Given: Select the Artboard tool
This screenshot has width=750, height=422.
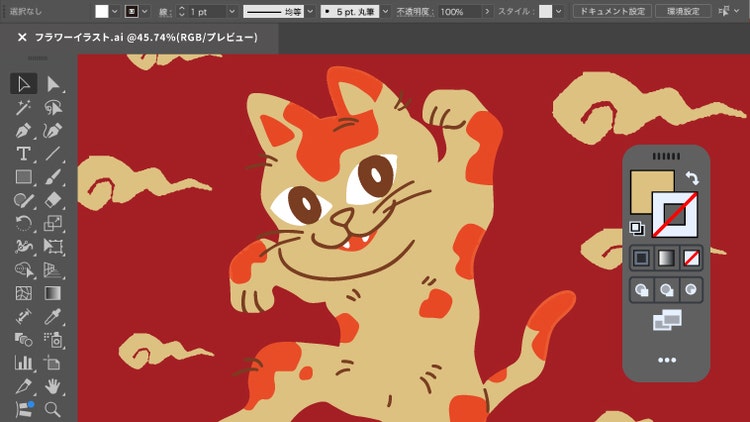Looking at the screenshot, I should point(53,363).
